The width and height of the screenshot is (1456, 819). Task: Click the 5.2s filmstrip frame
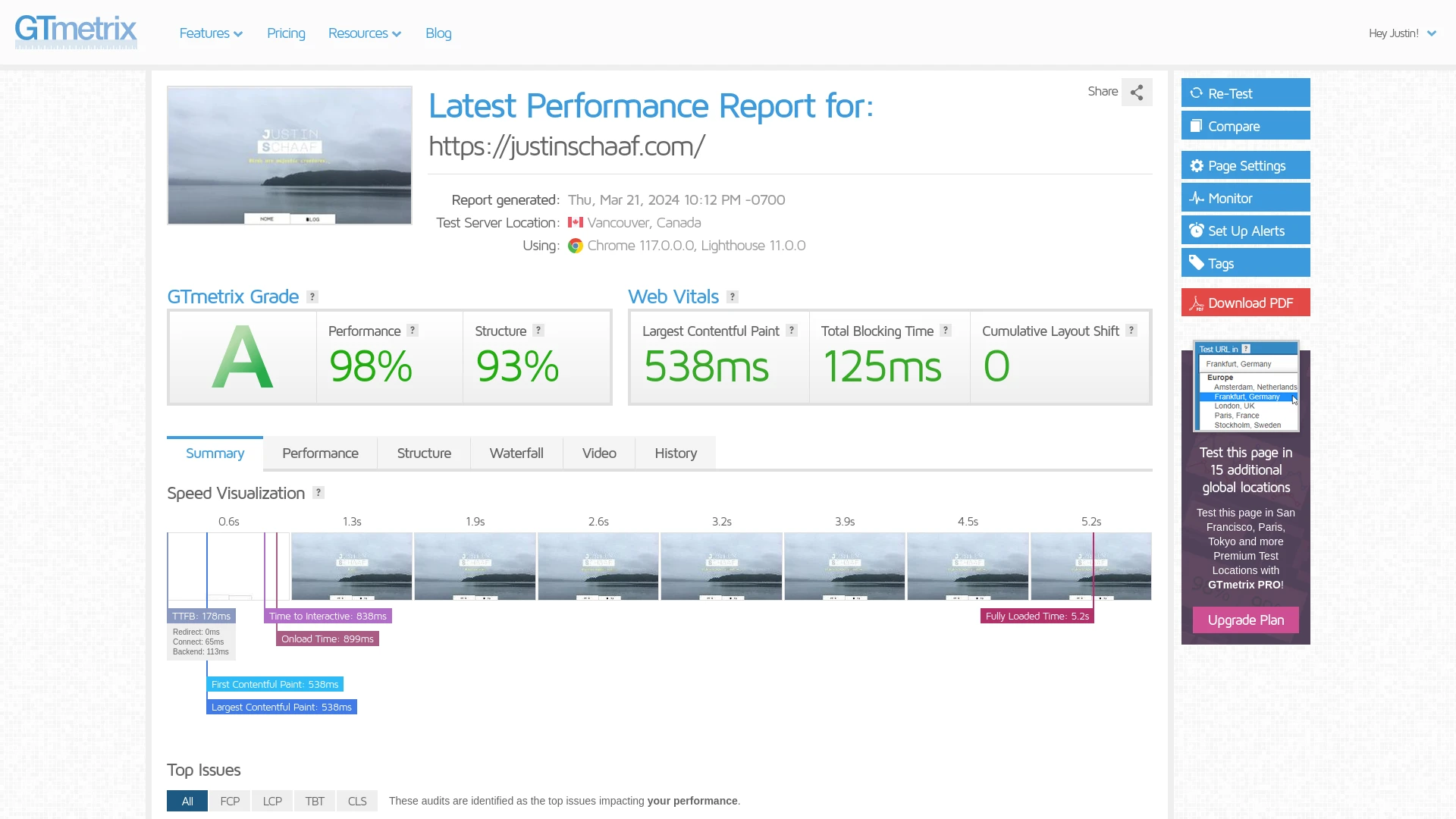tap(1090, 566)
